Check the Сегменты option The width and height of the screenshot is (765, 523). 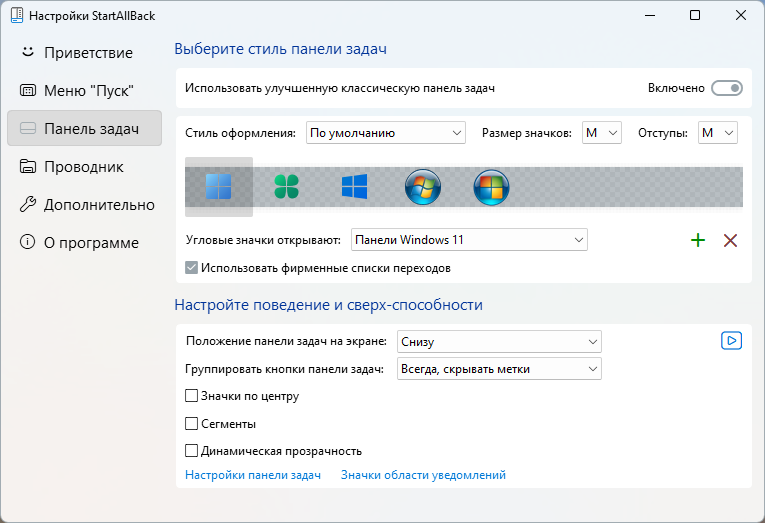click(191, 423)
